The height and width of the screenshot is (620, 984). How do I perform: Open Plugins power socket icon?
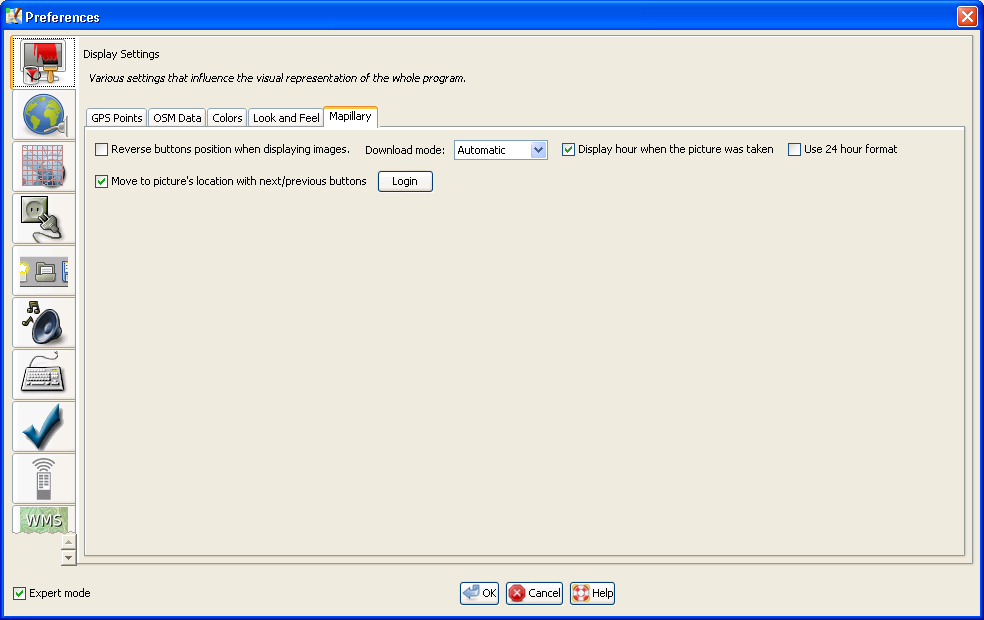click(43, 219)
